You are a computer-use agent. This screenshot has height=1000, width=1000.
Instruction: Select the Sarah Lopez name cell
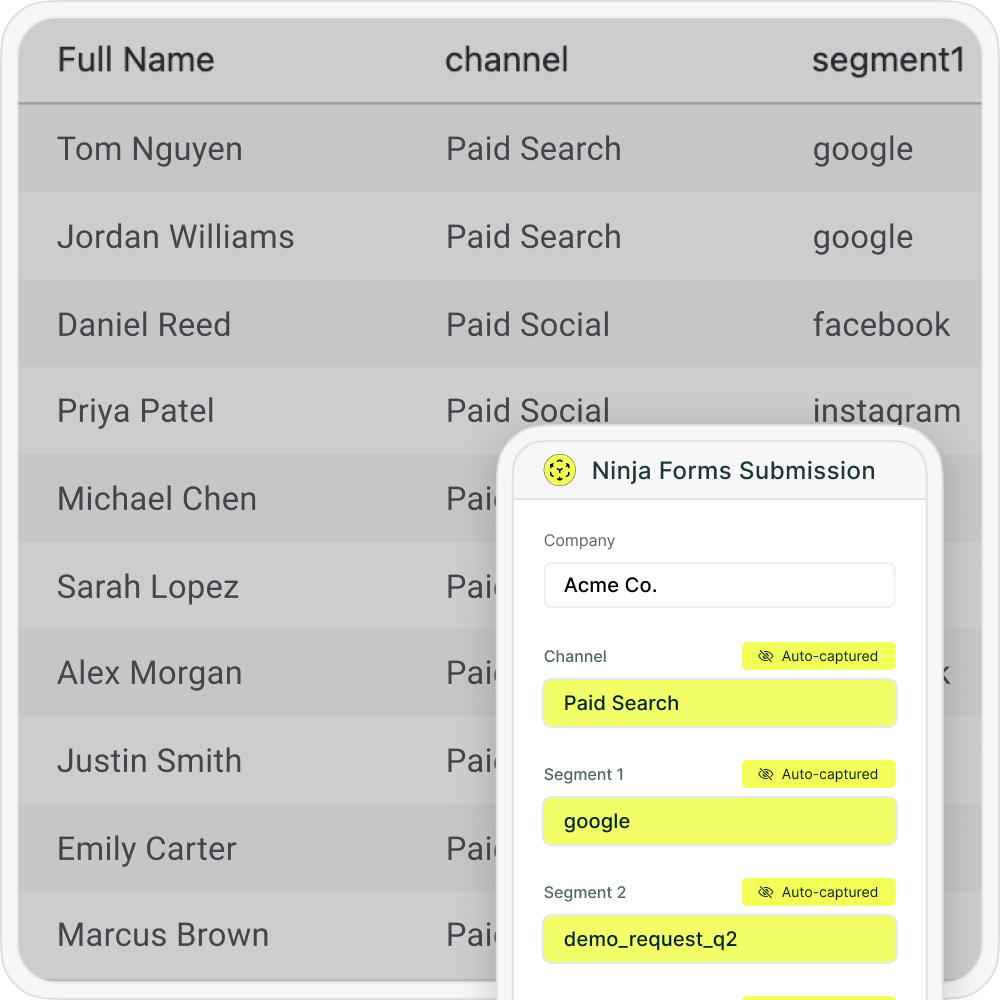[148, 586]
